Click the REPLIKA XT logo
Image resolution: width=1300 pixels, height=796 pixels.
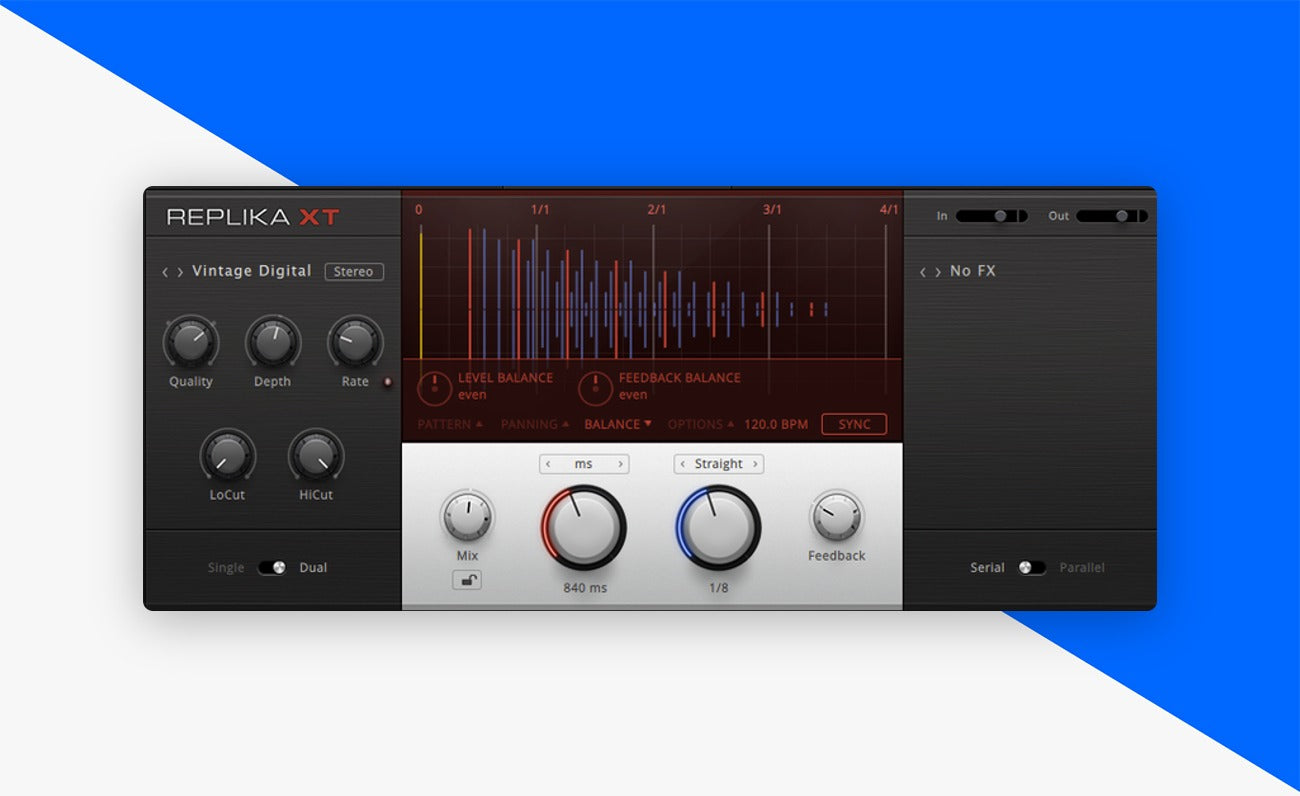click(x=253, y=217)
